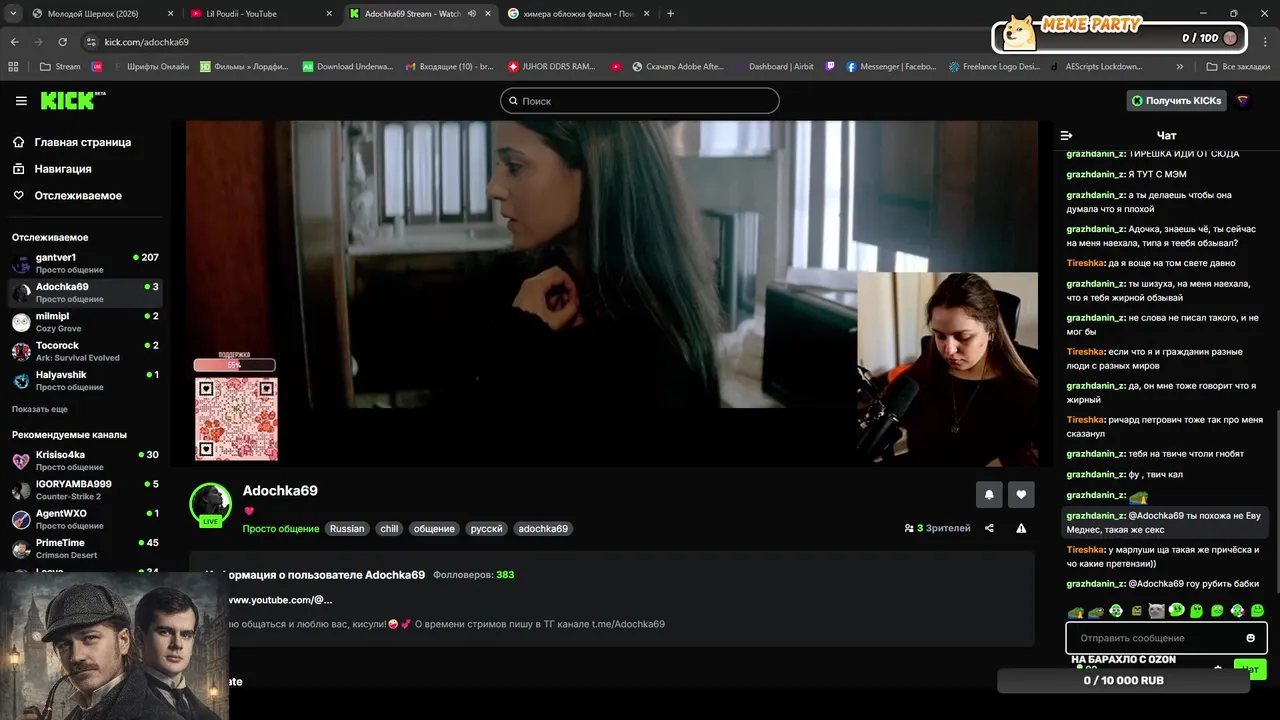Follow Adochka69 with the heart button
The image size is (1280, 720).
[1021, 494]
